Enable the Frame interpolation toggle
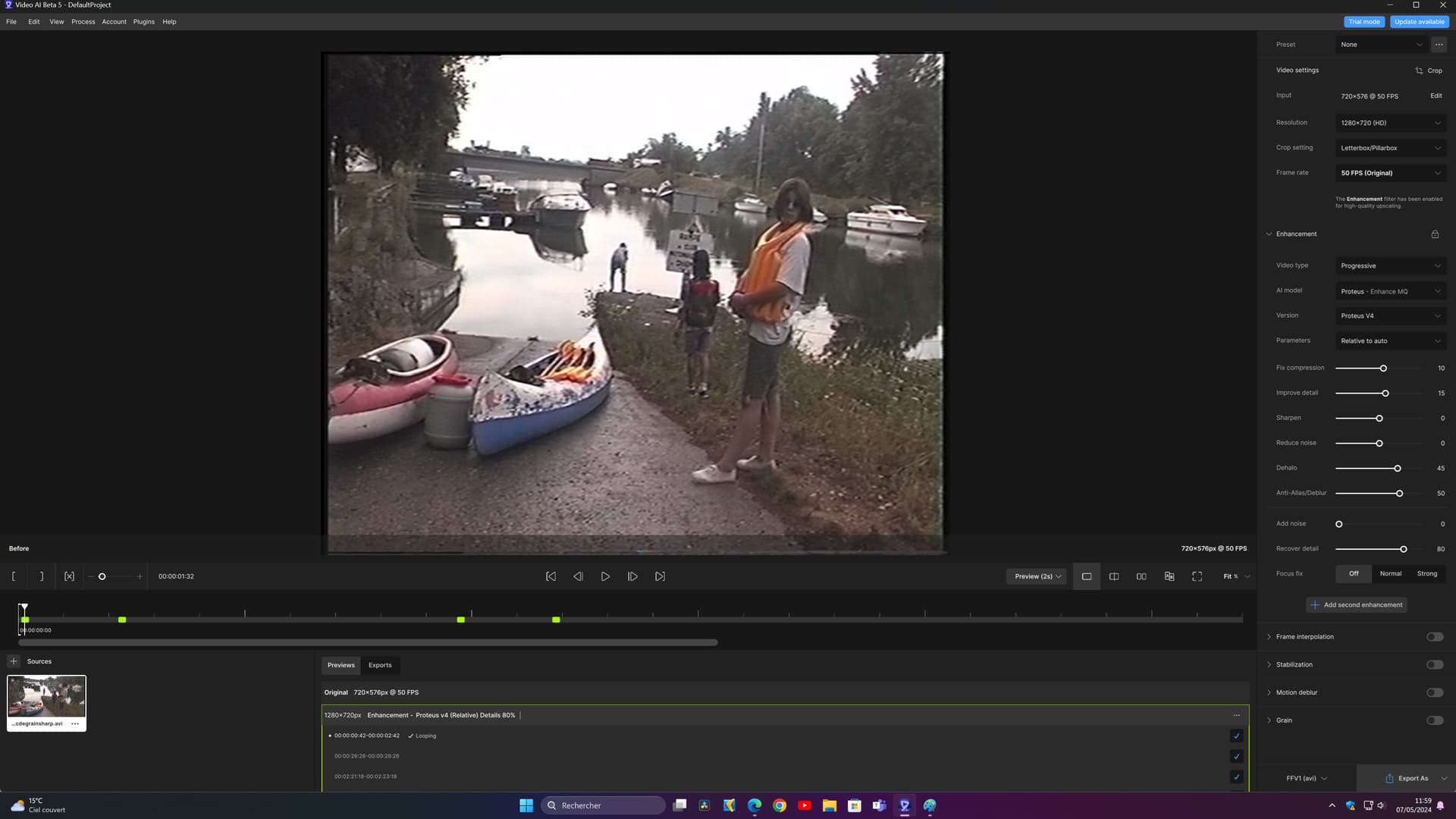1456x819 pixels. [1433, 636]
